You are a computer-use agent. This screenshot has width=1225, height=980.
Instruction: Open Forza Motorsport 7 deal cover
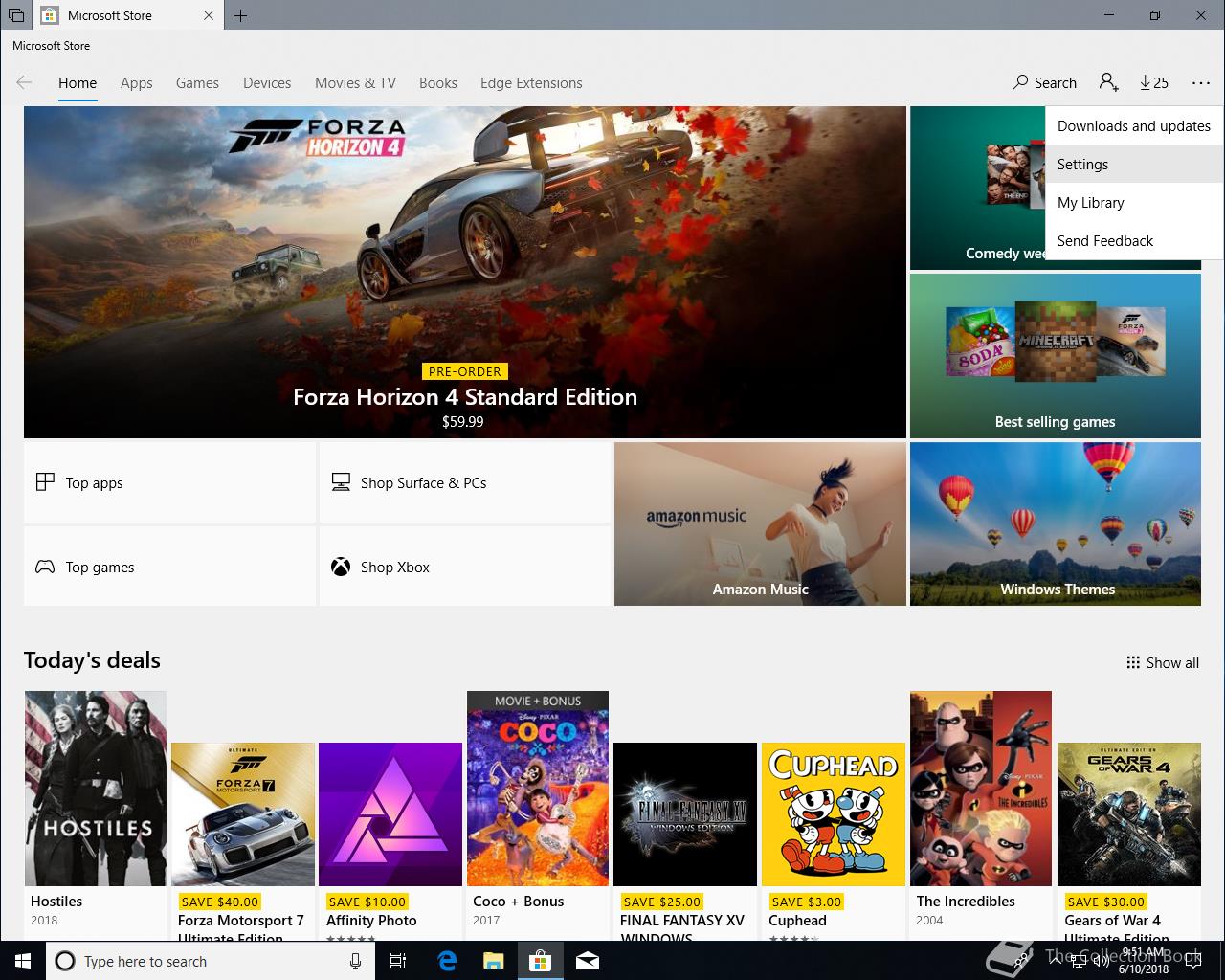243,814
